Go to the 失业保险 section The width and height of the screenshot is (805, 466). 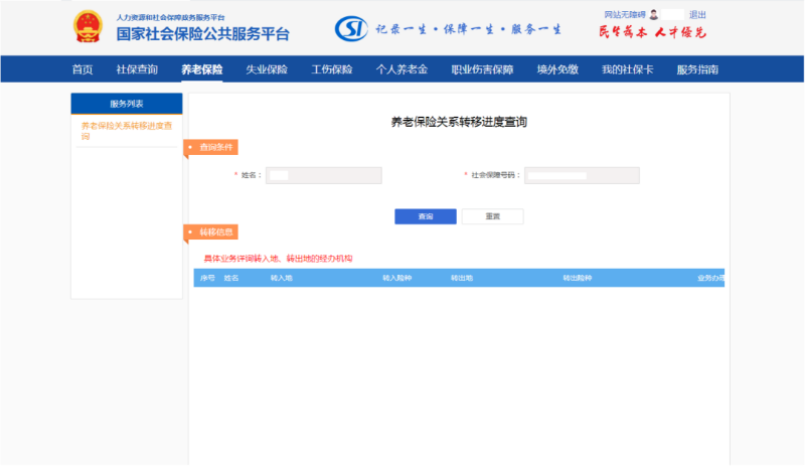point(267,70)
